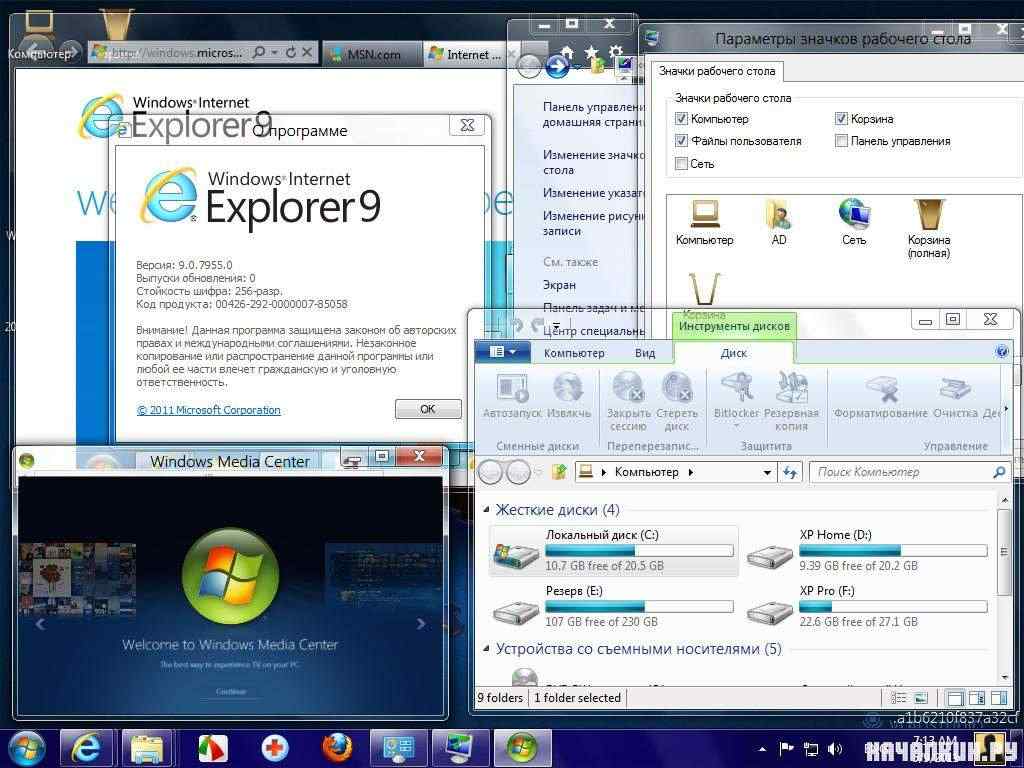Open IE Favorites star
Image resolution: width=1024 pixels, height=768 pixels.
tap(592, 52)
